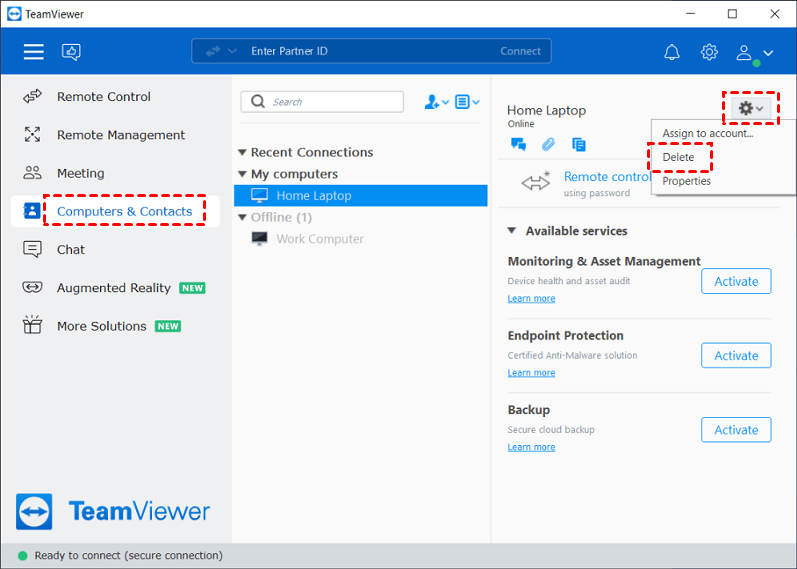Open TeamViewer settings gear in header

[709, 52]
